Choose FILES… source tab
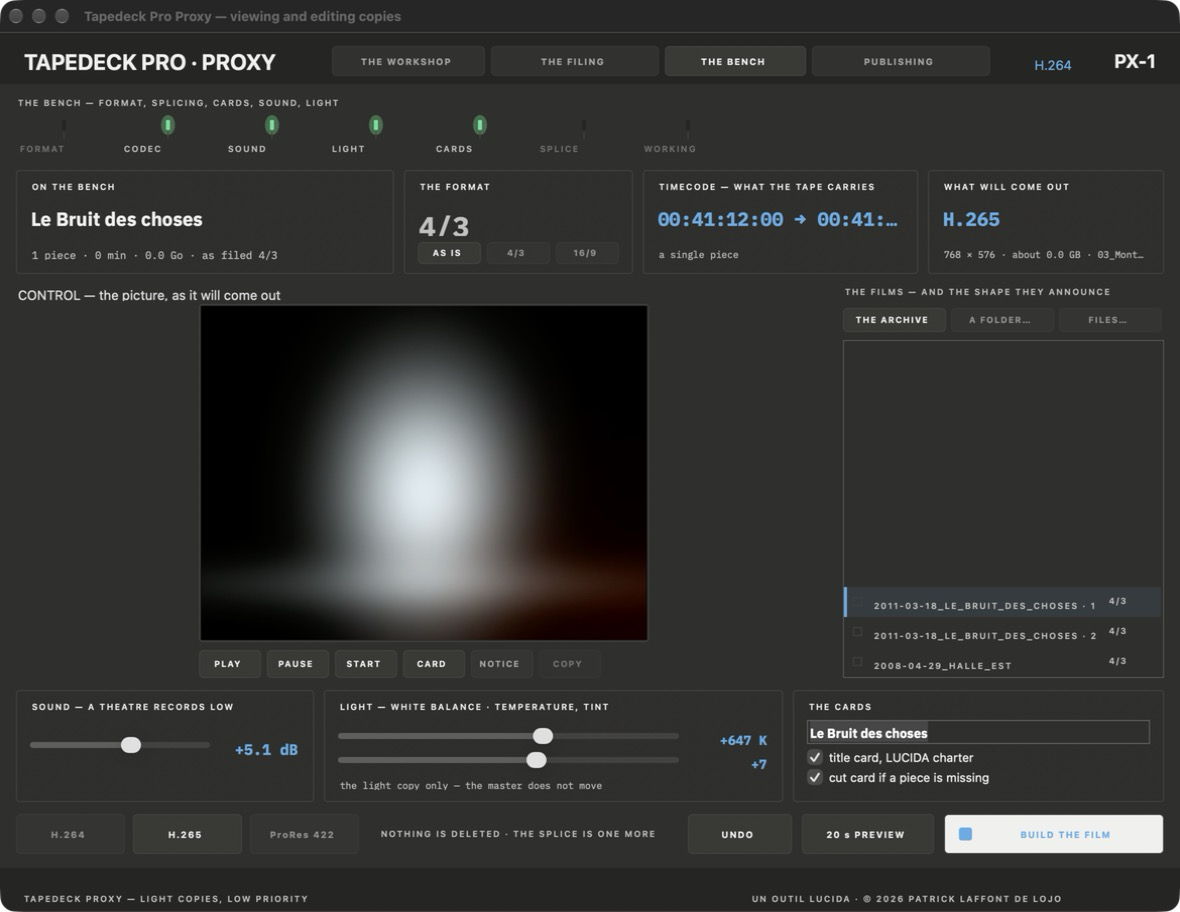 [1109, 320]
